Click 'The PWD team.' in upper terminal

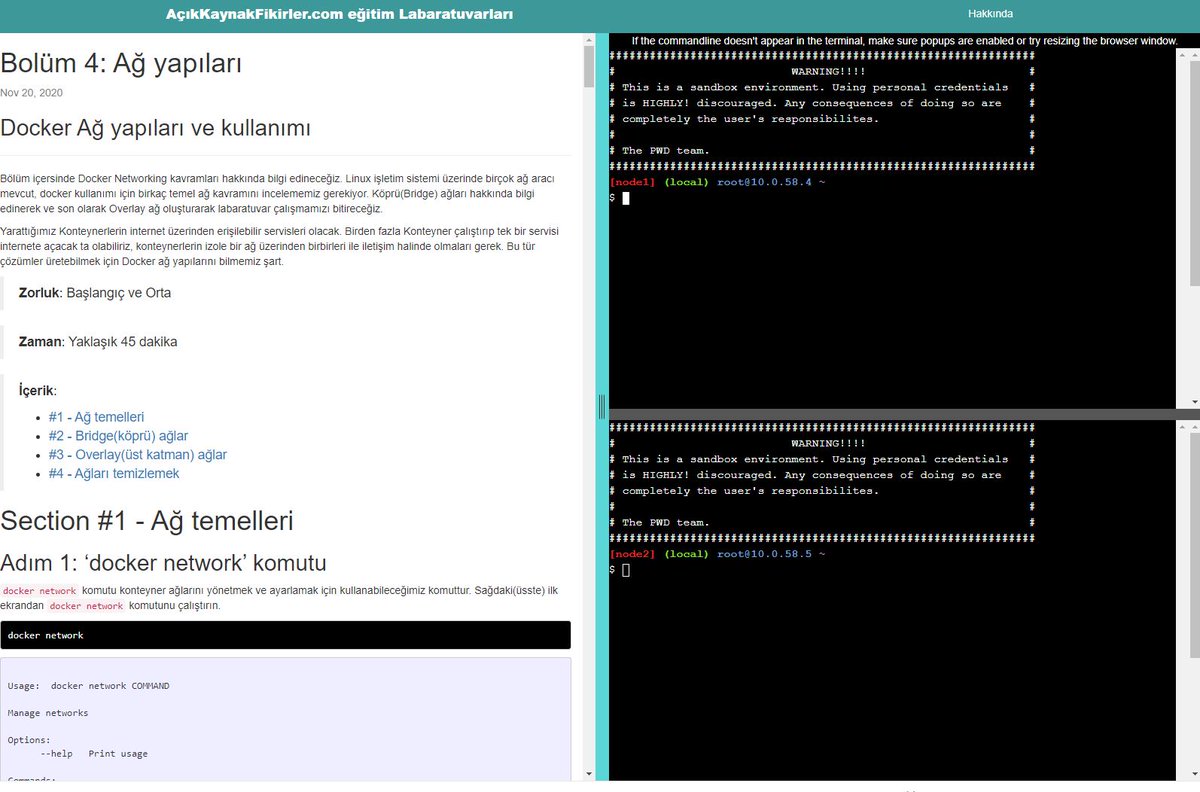coord(665,151)
